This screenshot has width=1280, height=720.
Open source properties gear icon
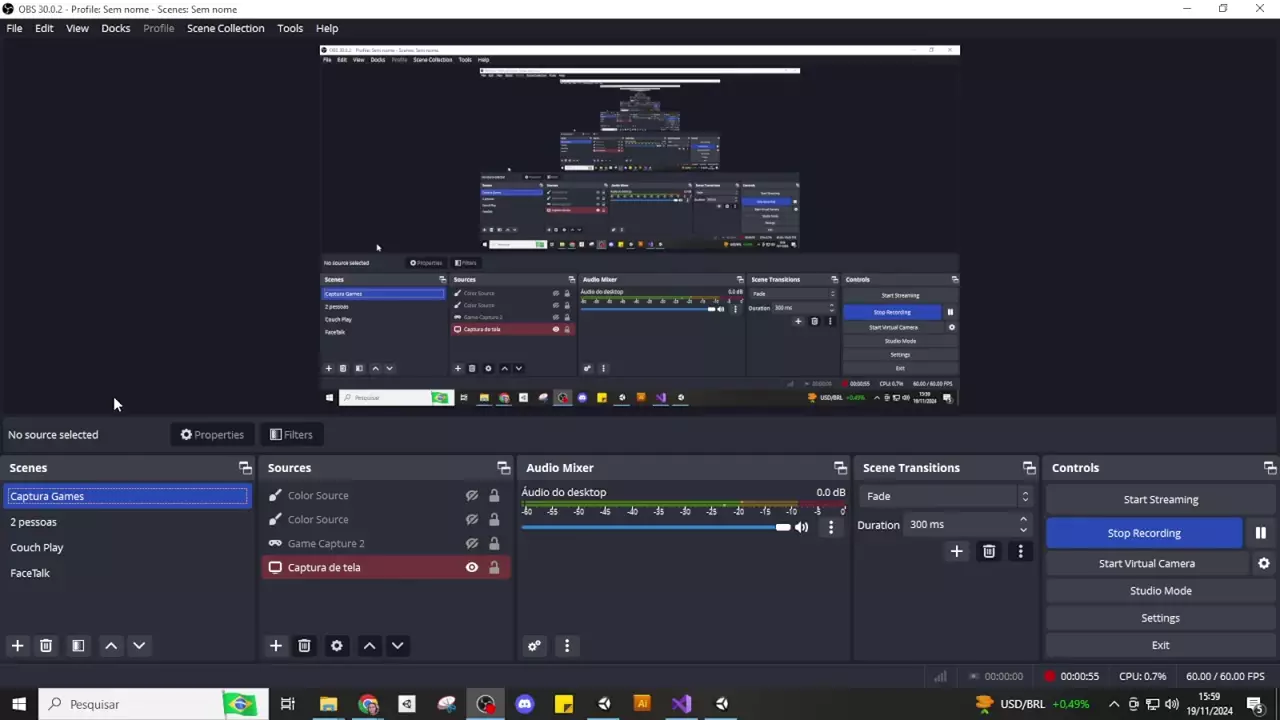click(337, 646)
